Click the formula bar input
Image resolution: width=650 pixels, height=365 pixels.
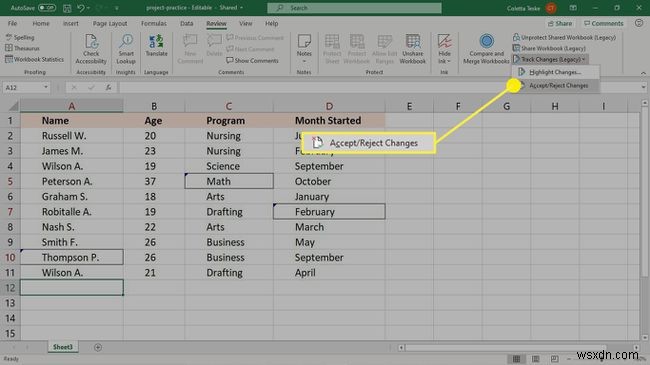click(379, 88)
